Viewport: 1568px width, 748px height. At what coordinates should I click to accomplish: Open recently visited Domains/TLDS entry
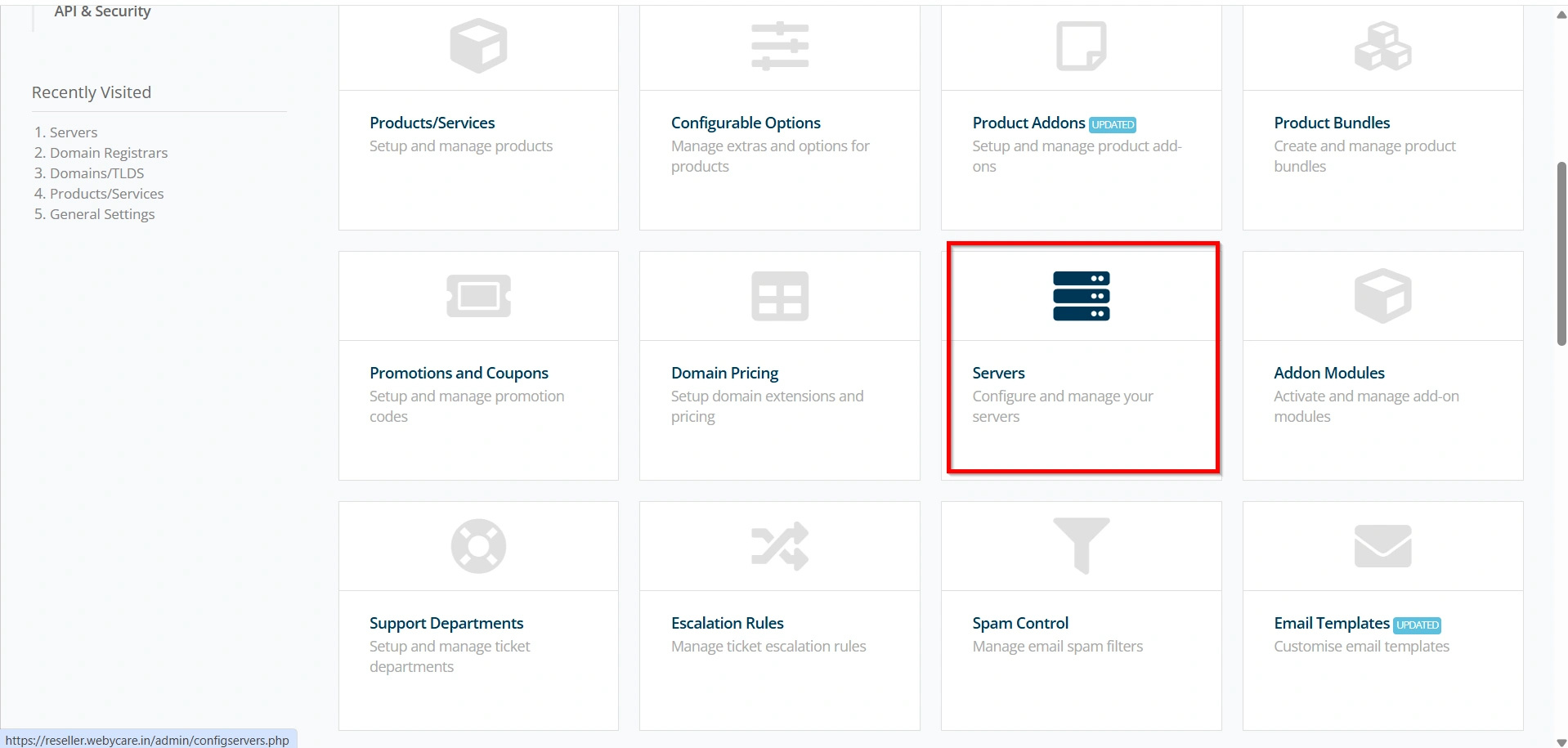click(x=96, y=173)
